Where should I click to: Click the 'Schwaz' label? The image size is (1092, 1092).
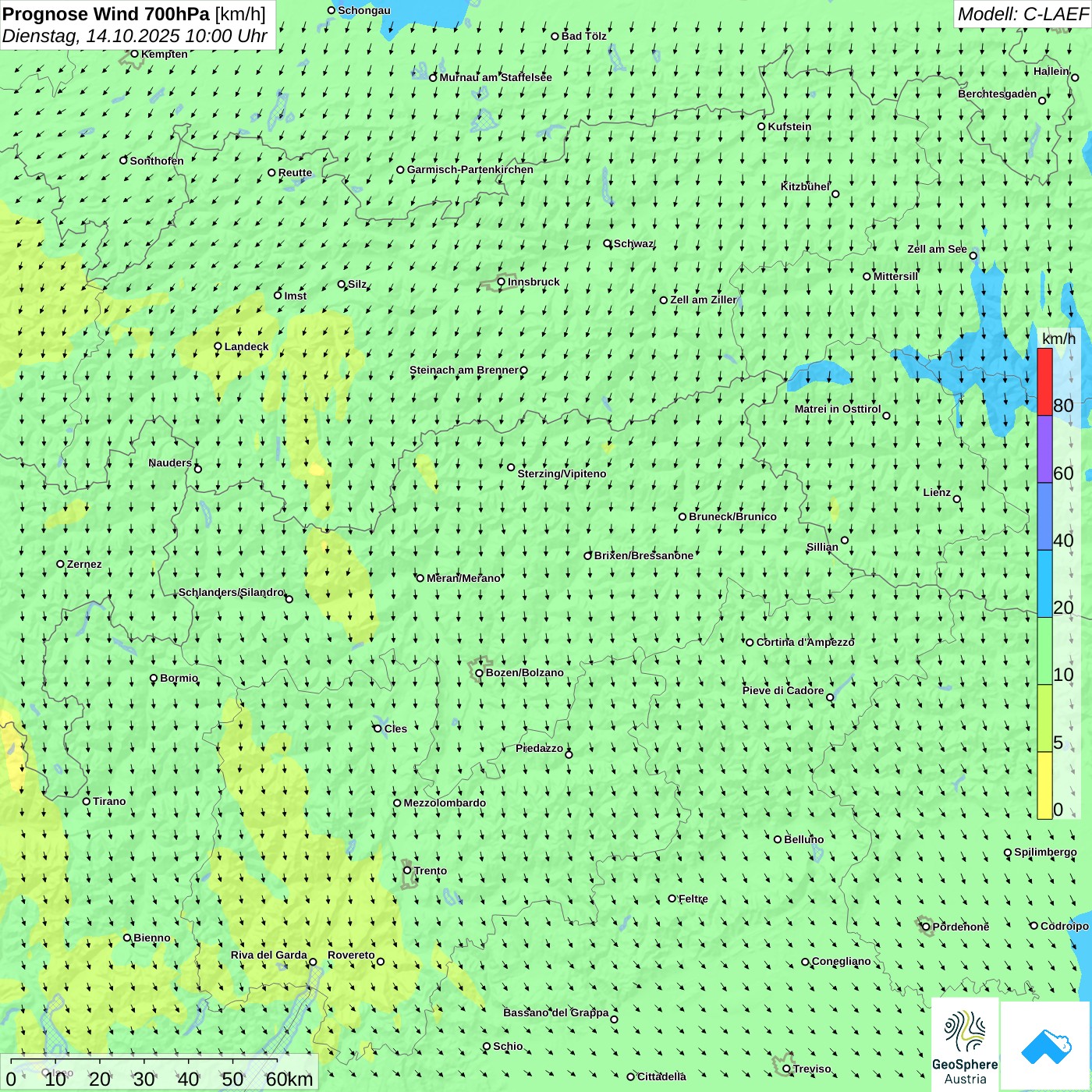tap(633, 243)
